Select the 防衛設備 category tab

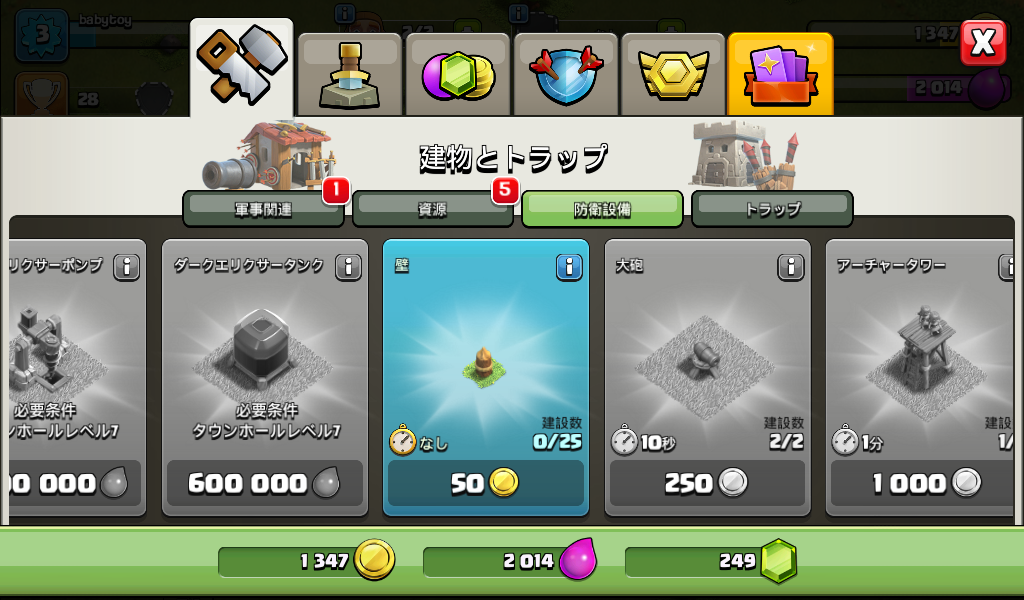point(602,209)
